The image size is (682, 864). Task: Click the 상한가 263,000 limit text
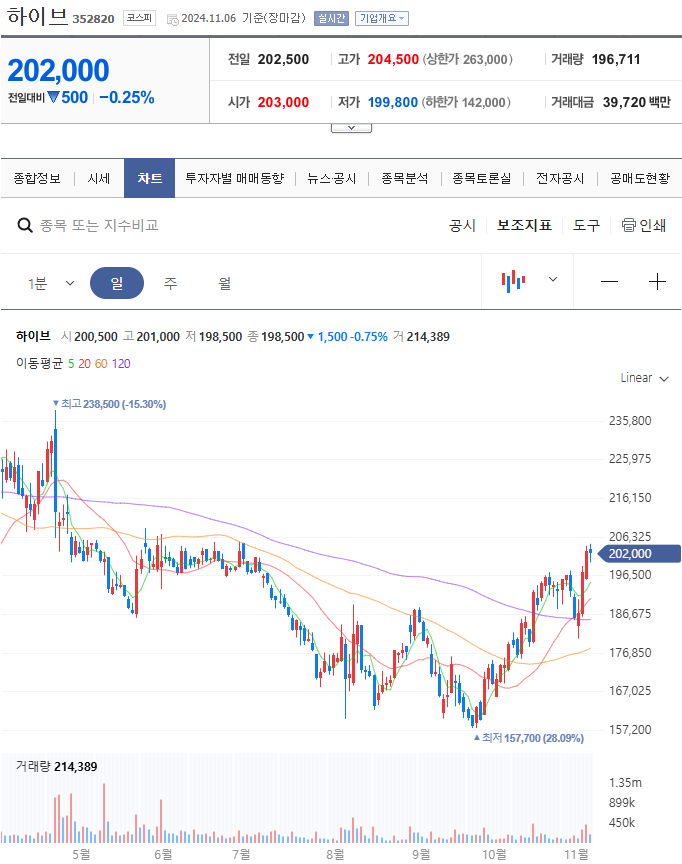click(468, 59)
